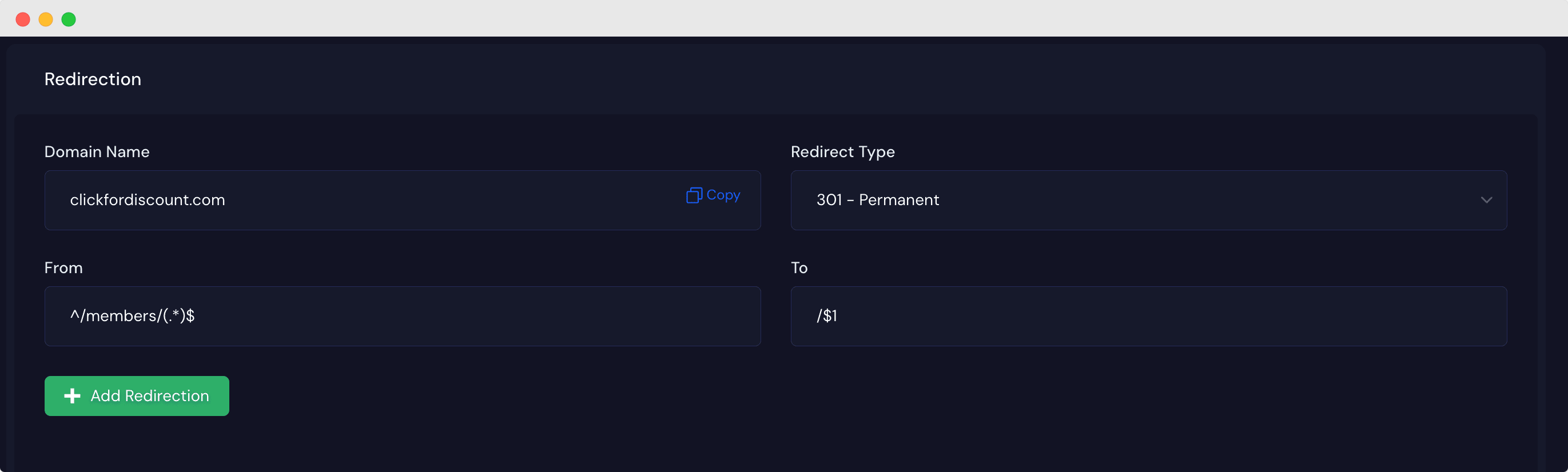
Task: Click the Domain Name label
Action: tap(97, 152)
